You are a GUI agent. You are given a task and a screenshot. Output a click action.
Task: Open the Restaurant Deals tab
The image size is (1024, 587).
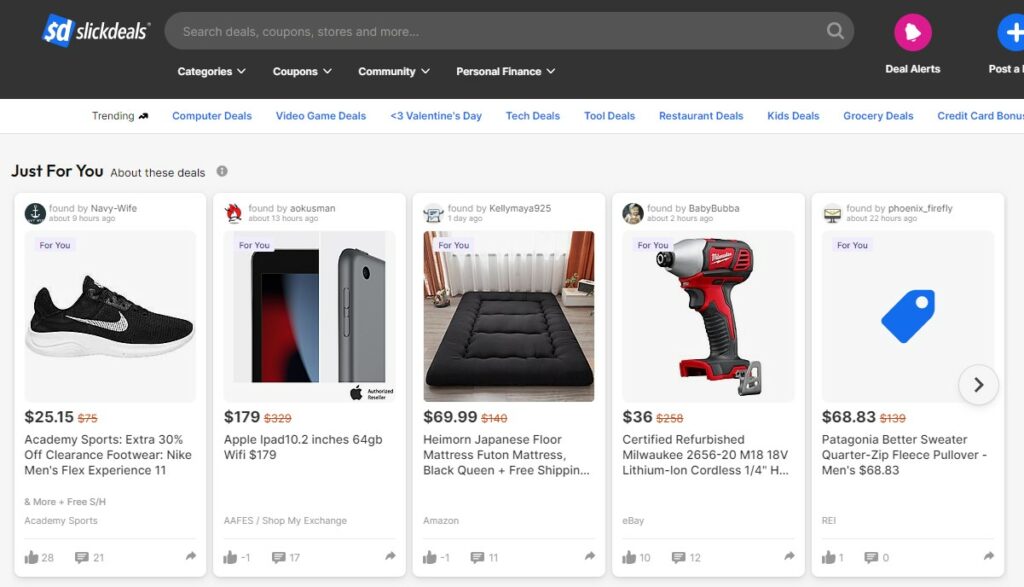[701, 116]
